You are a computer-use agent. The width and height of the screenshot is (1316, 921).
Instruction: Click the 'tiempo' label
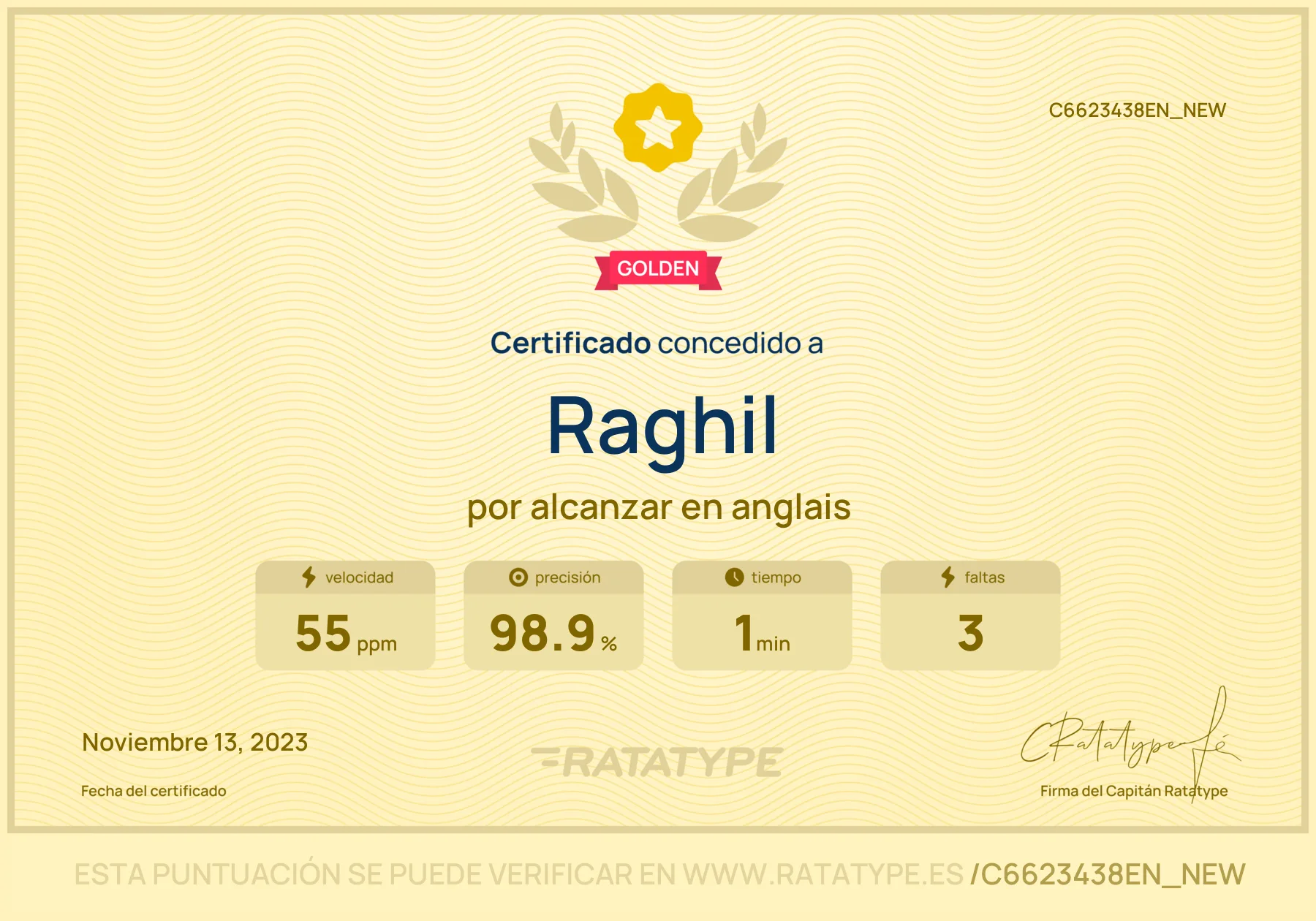(776, 577)
